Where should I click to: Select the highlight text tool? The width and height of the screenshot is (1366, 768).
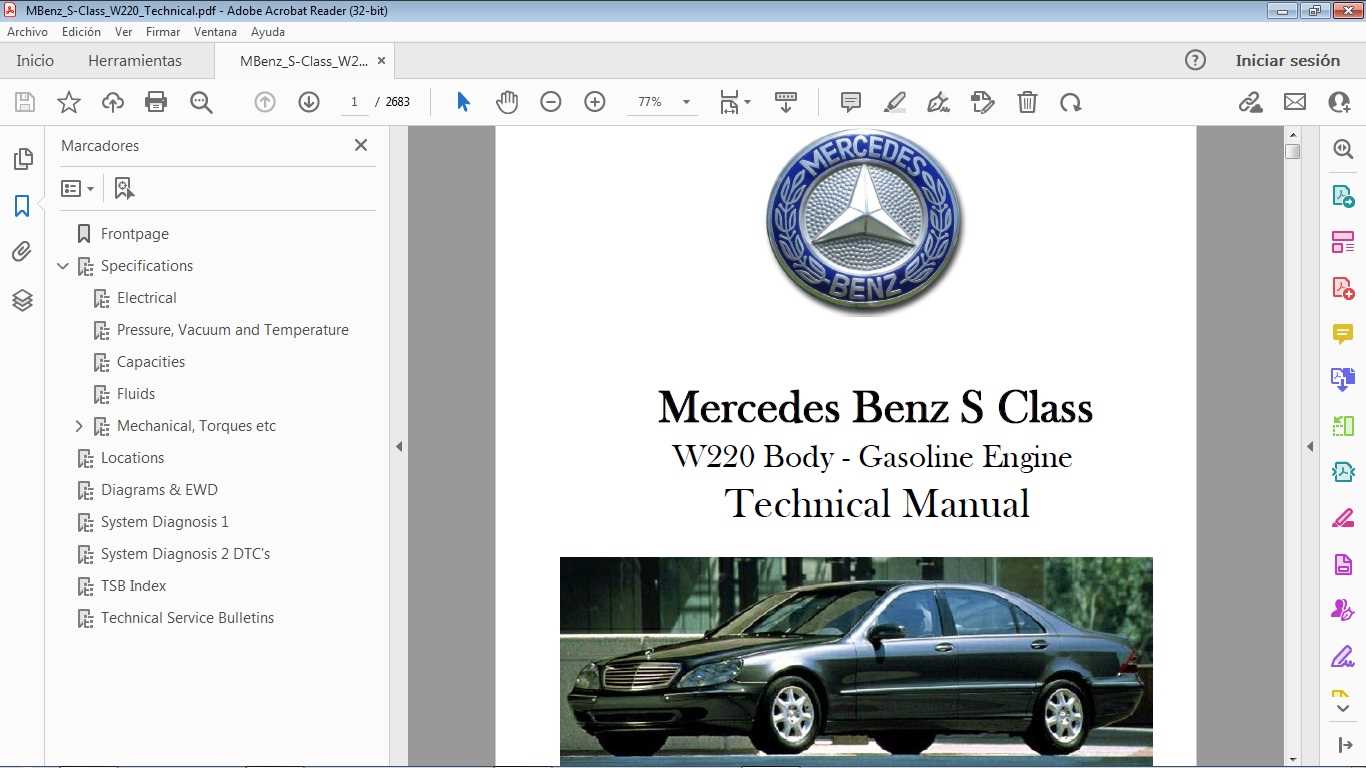coord(895,102)
